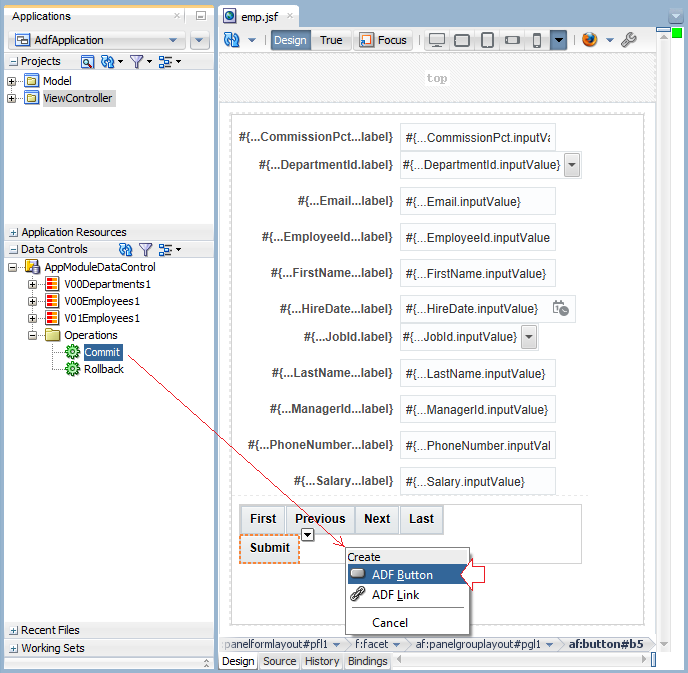Expand the V00Departments1 node

coord(32,284)
